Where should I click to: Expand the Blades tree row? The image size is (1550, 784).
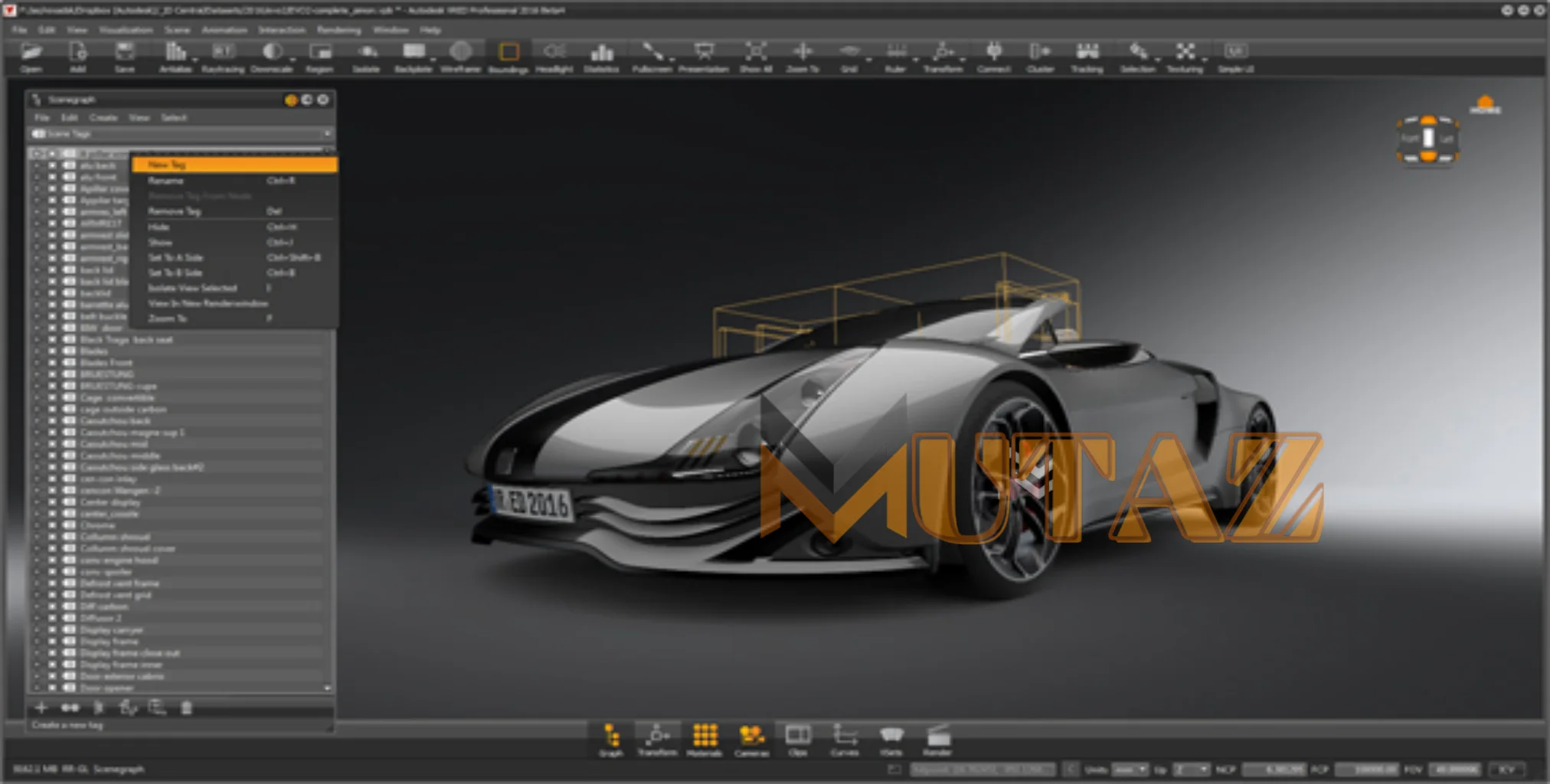point(37,351)
